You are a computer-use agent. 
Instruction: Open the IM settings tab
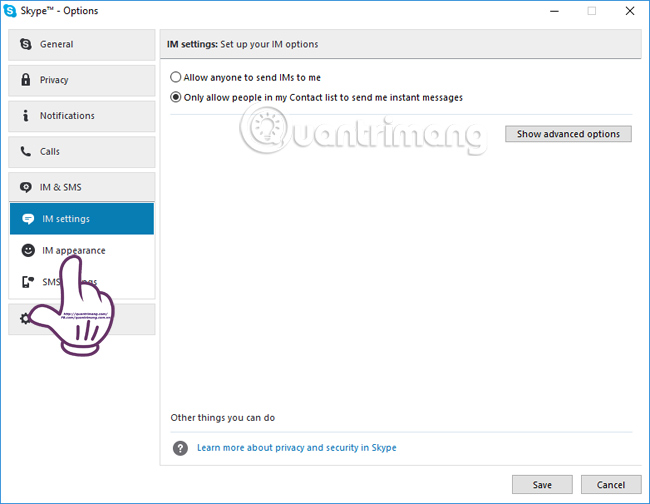(82, 219)
